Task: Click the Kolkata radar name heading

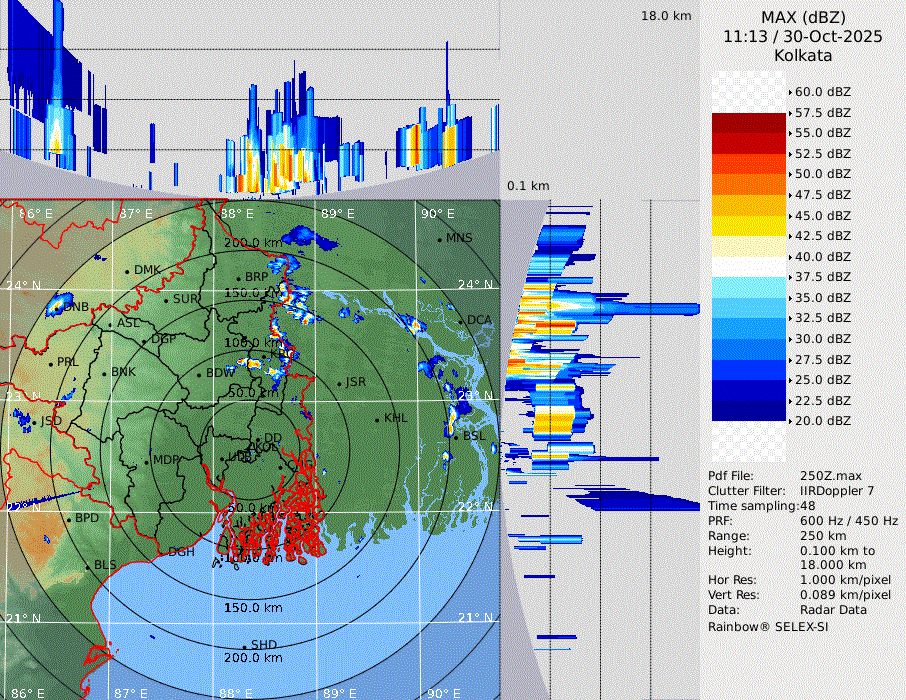Action: coord(803,55)
